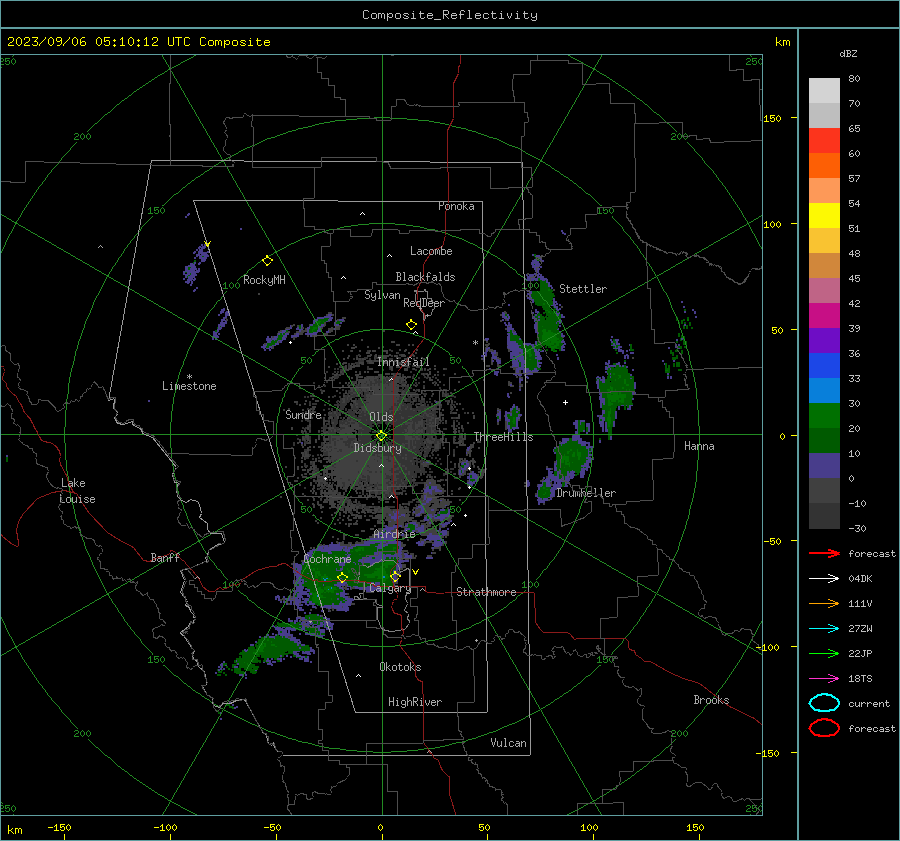The width and height of the screenshot is (900, 841).
Task: Click the Didsbury city label
Action: (x=377, y=448)
